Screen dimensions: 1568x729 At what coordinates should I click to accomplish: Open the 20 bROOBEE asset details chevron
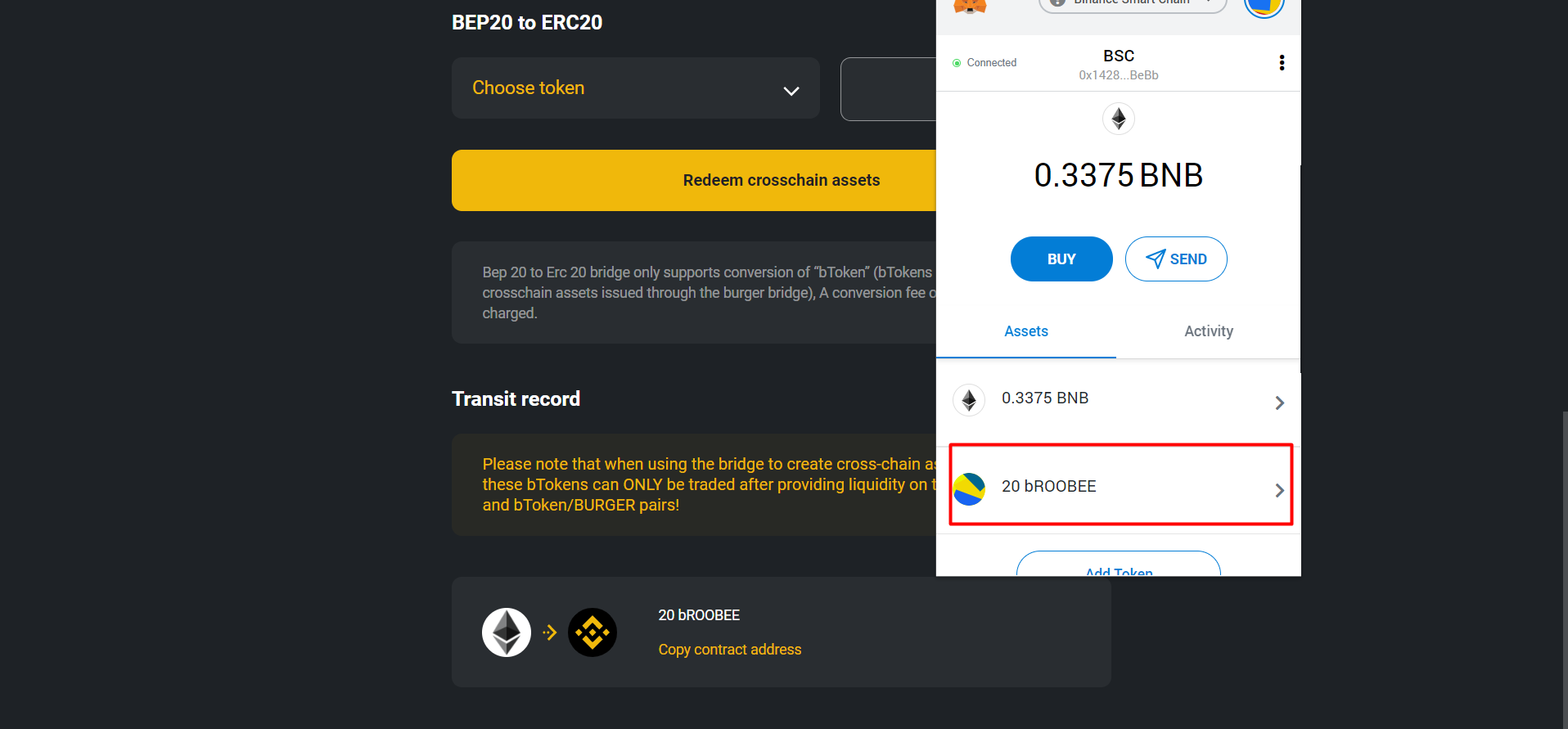coord(1279,490)
